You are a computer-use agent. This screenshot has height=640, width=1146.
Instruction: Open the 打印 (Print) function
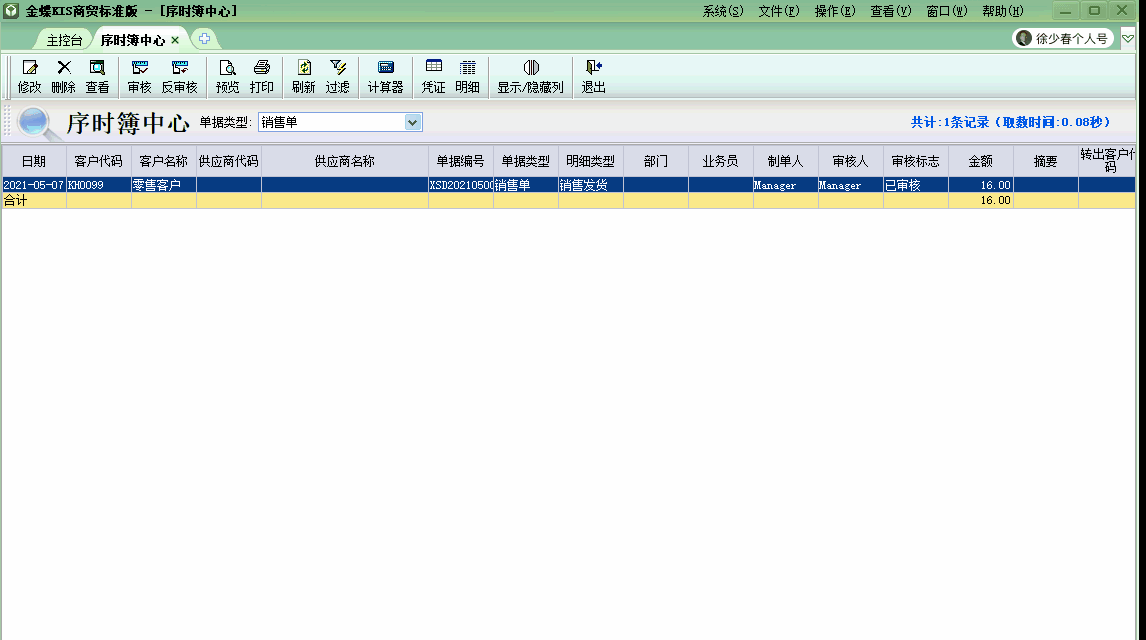pos(262,76)
